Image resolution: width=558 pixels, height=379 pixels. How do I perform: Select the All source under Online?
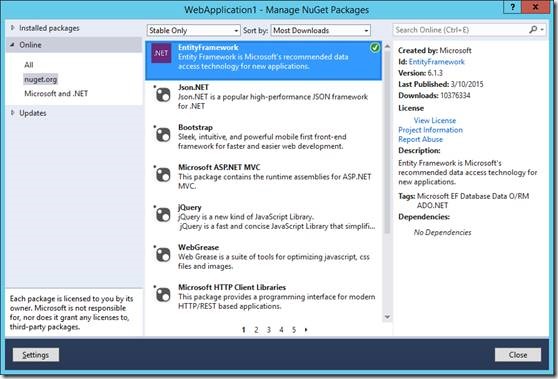[x=29, y=65]
